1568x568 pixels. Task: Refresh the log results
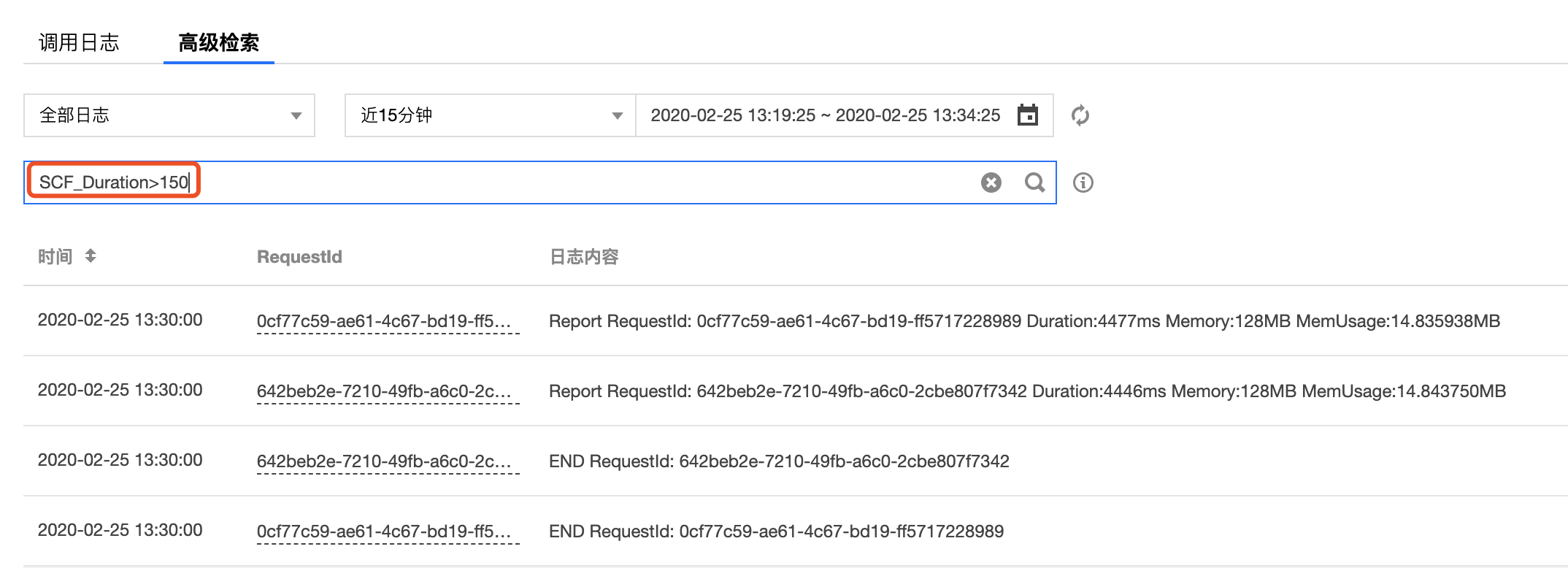click(1080, 115)
